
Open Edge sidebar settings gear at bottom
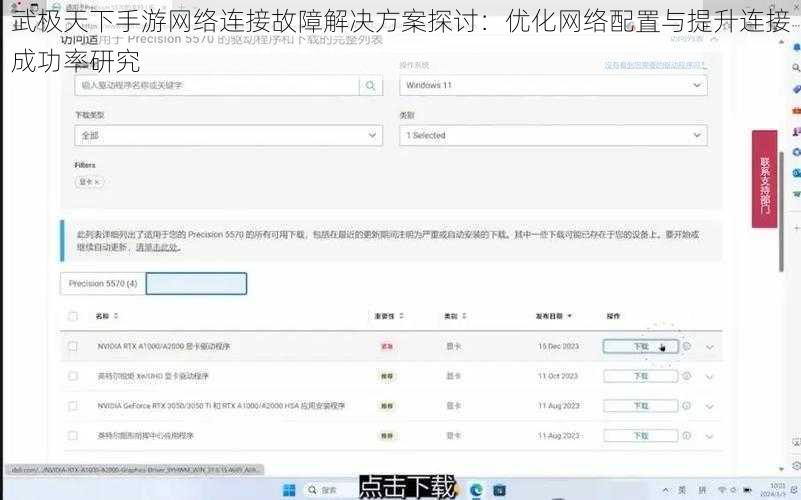click(796, 466)
